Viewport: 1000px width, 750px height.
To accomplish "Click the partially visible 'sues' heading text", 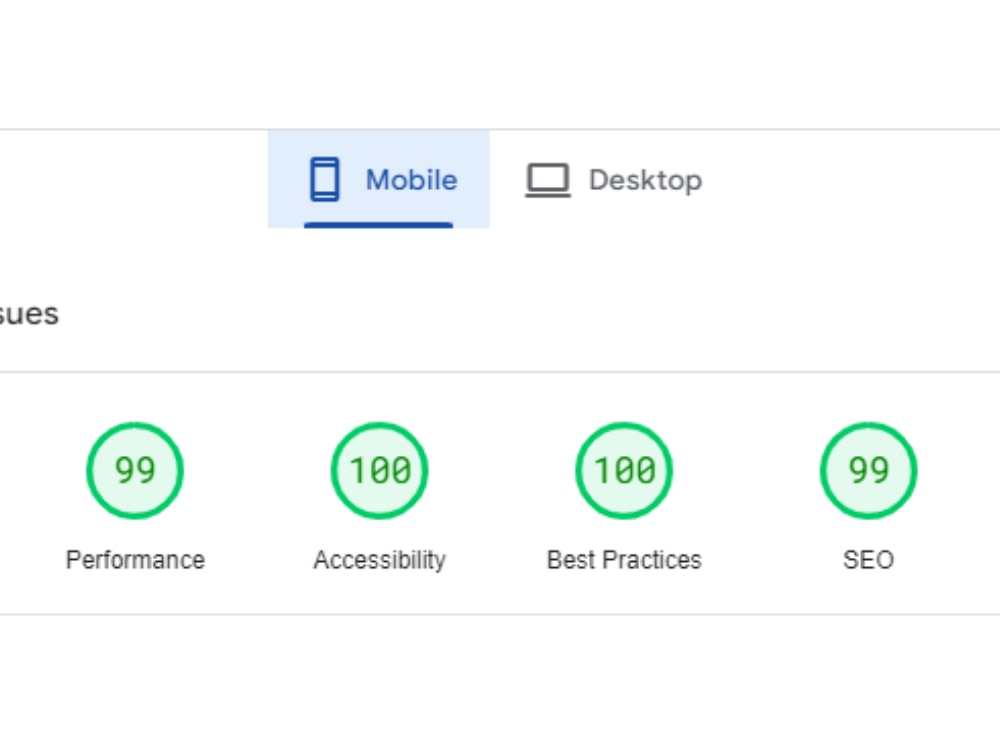I will (29, 314).
